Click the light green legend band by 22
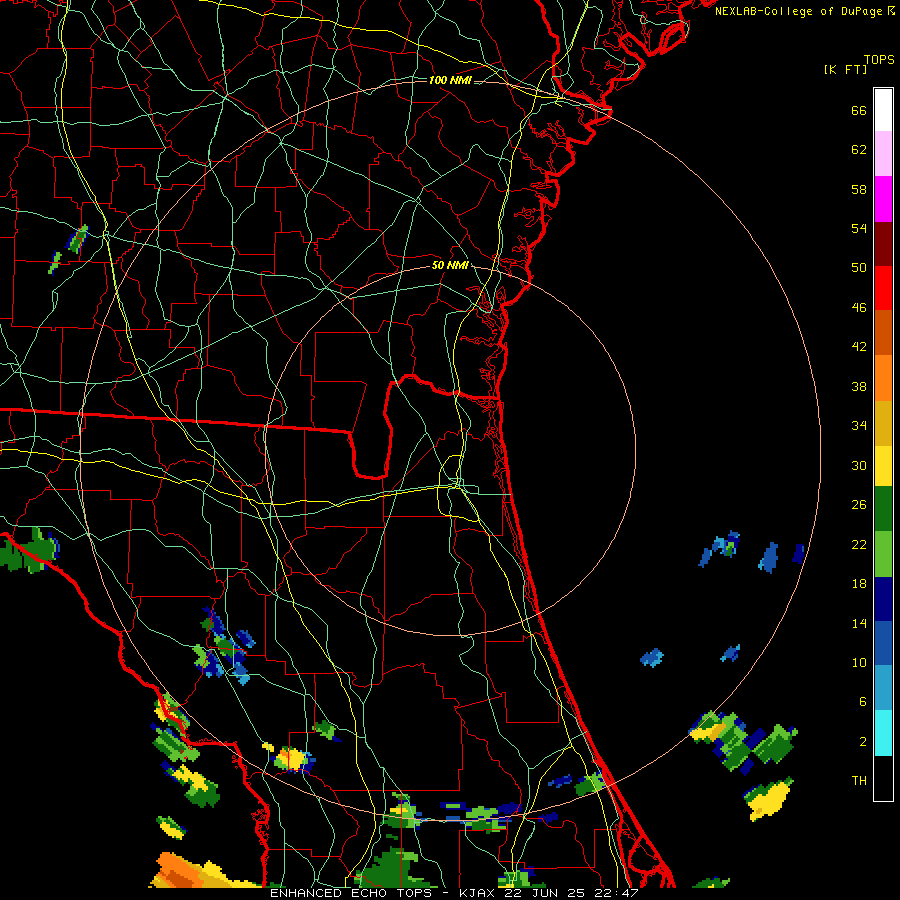Viewport: 900px width, 900px height. 883,554
